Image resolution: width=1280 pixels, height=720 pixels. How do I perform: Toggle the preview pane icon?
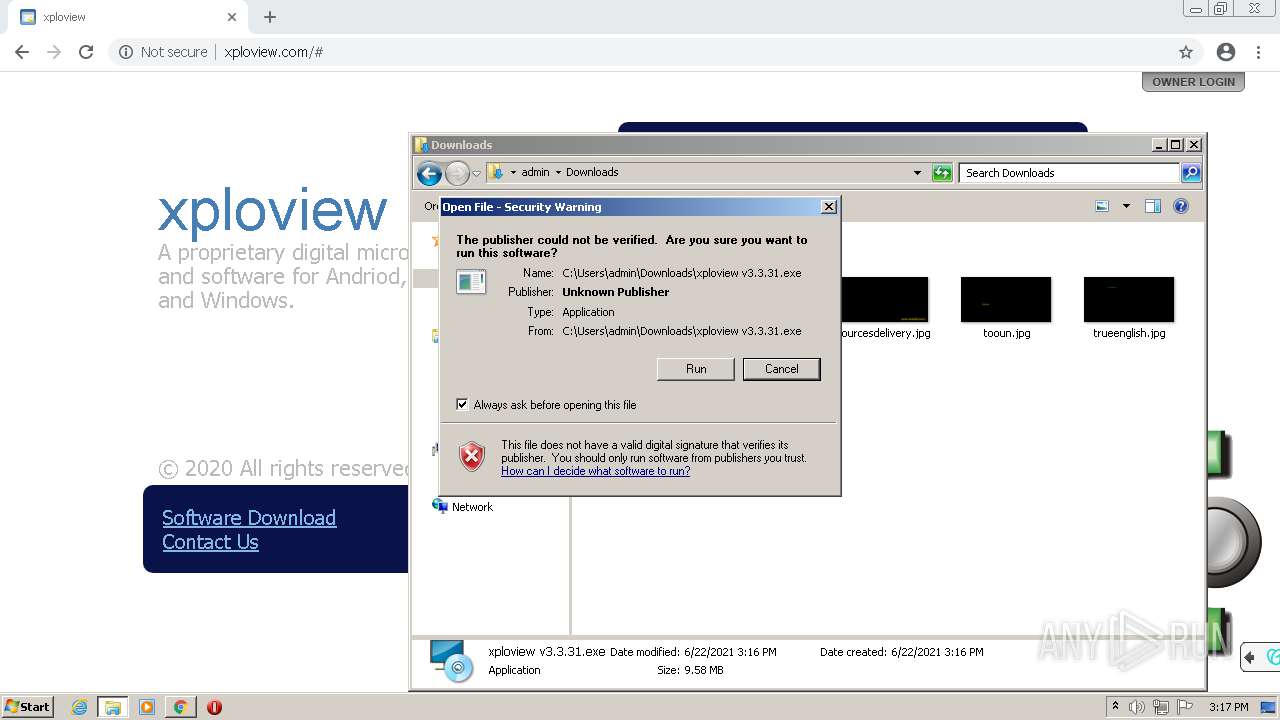pyautogui.click(x=1153, y=206)
